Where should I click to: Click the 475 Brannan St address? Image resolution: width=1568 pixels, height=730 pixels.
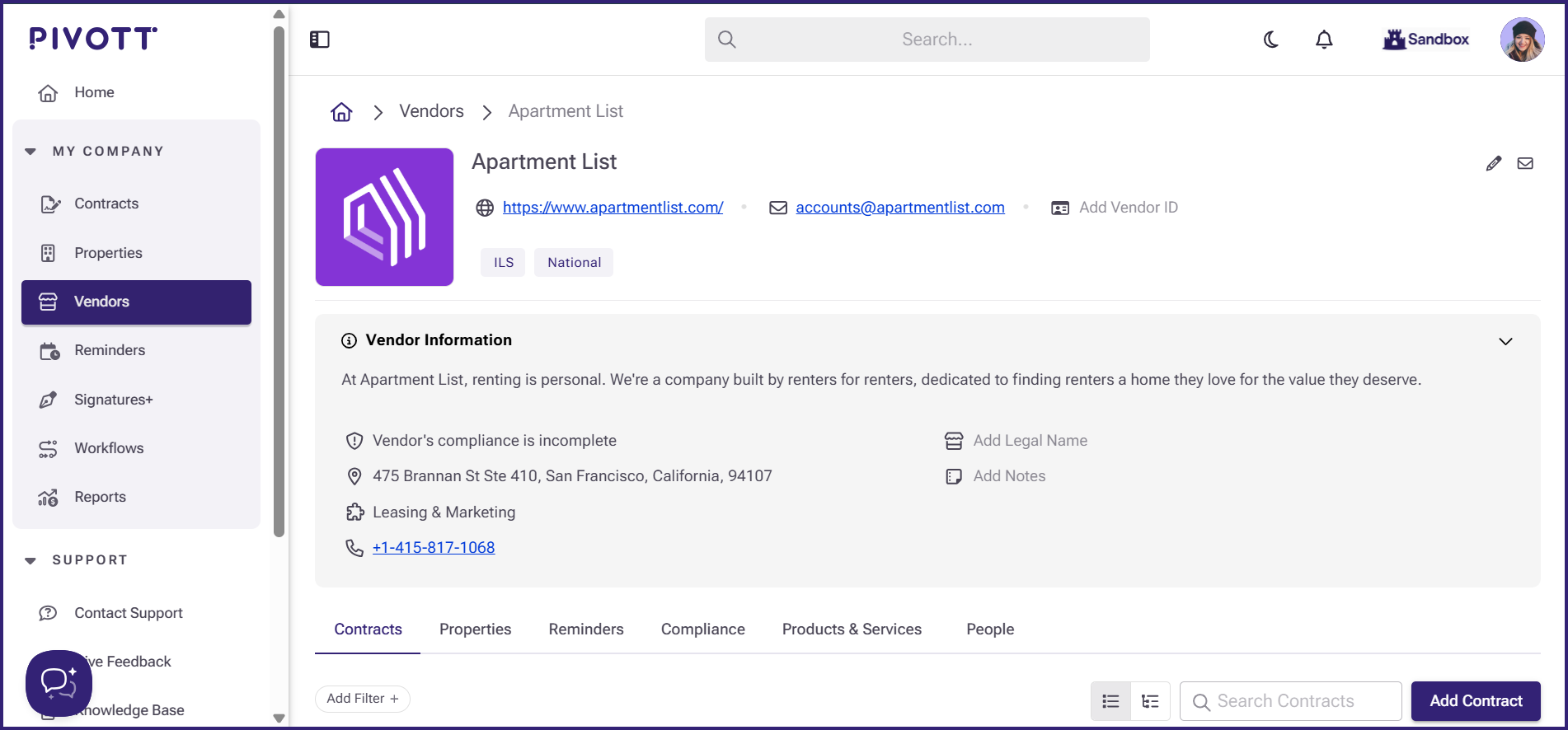point(572,476)
